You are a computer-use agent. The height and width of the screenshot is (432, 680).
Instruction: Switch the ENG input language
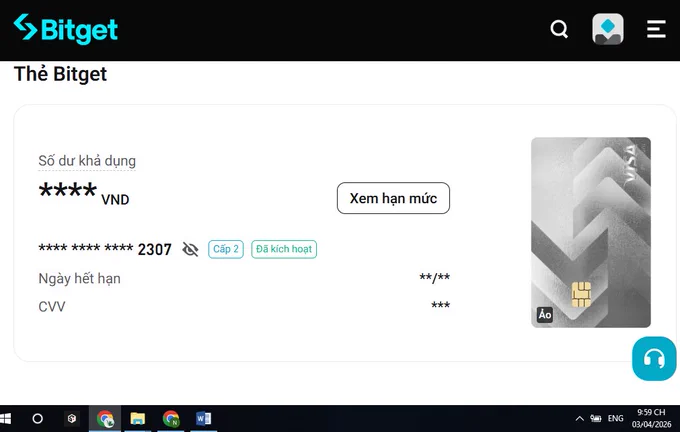615,419
